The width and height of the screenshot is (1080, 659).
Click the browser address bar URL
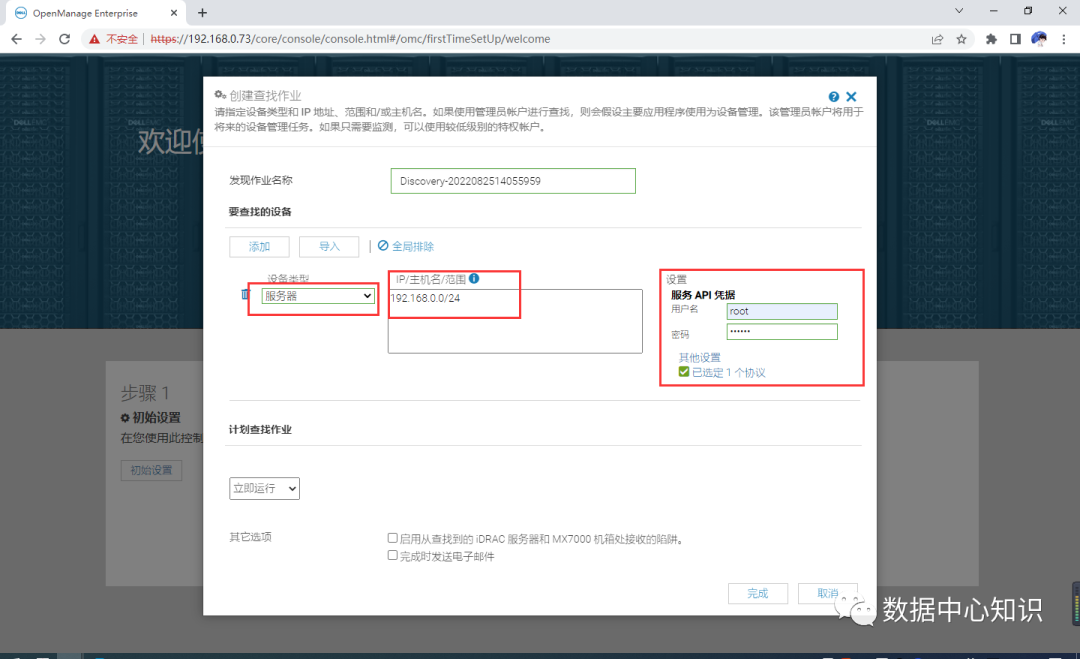click(350, 39)
